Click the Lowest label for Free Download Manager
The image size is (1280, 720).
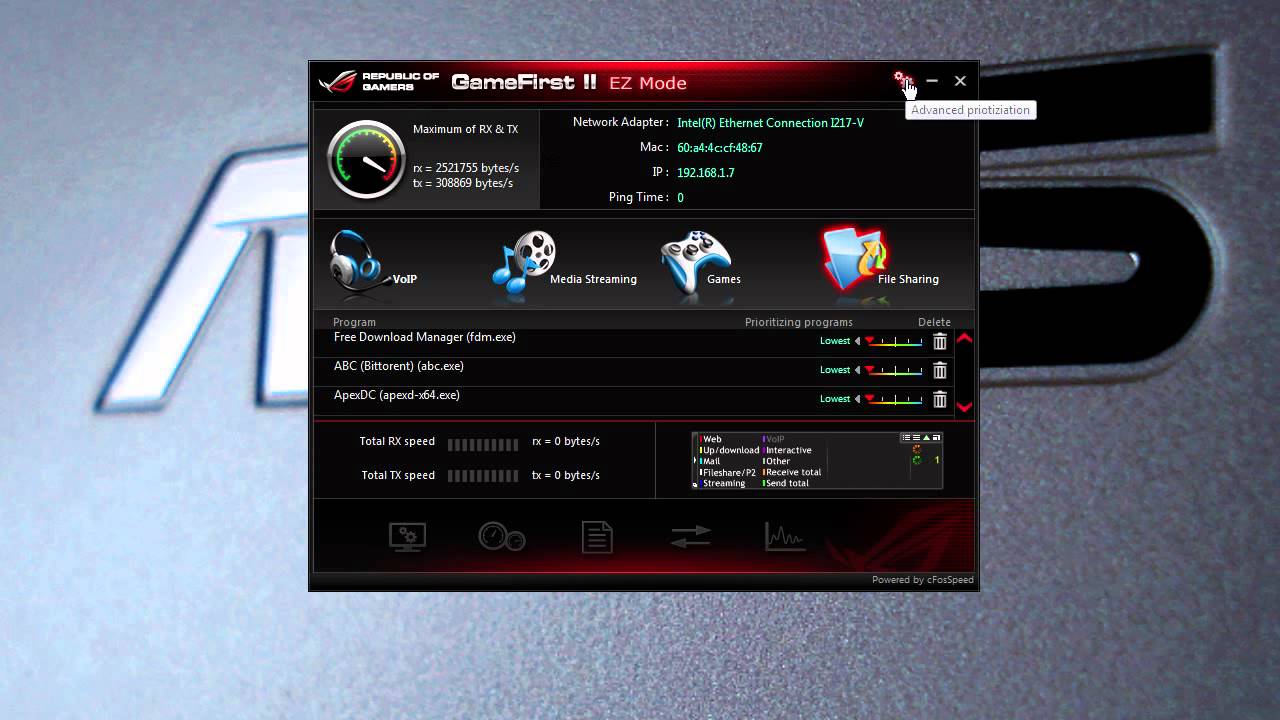(835, 341)
